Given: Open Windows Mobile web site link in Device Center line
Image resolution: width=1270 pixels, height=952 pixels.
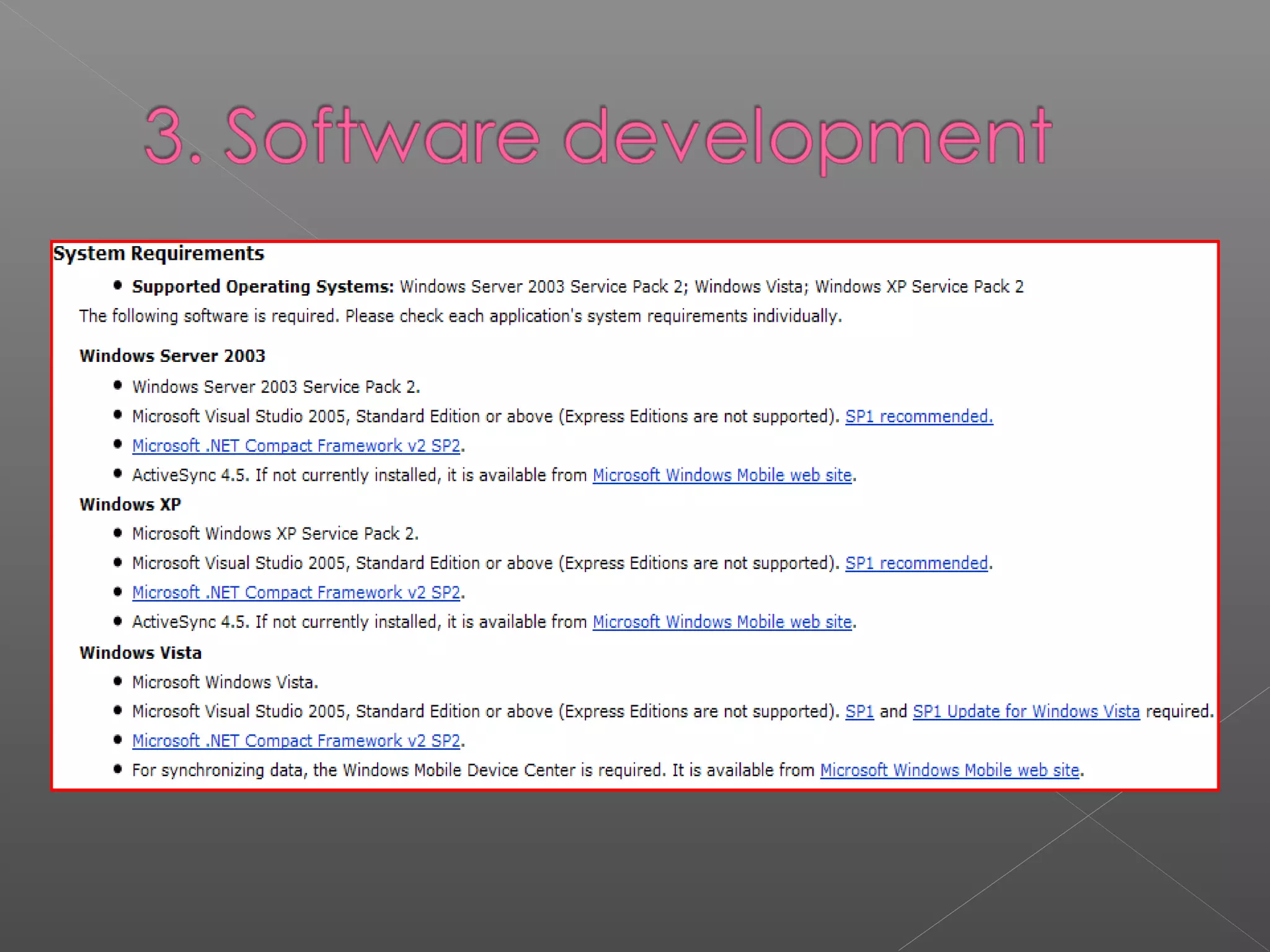Looking at the screenshot, I should point(950,770).
